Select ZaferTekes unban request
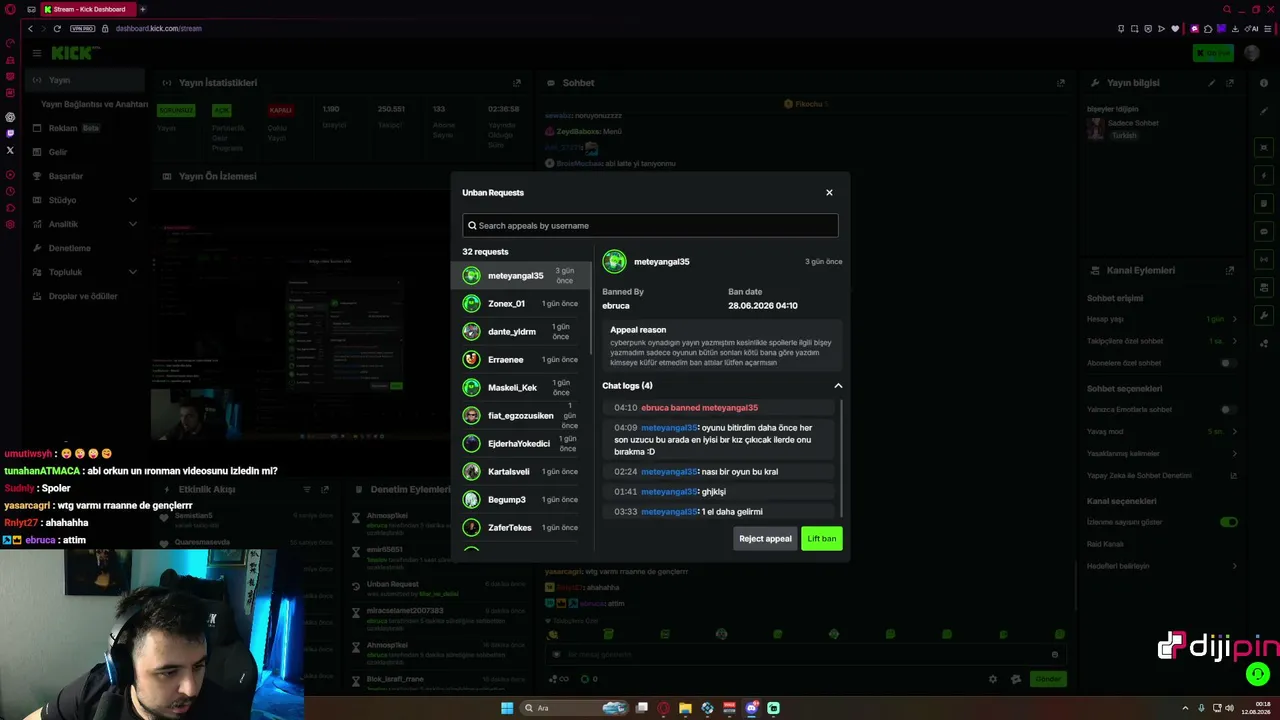The image size is (1280, 720). click(x=520, y=527)
